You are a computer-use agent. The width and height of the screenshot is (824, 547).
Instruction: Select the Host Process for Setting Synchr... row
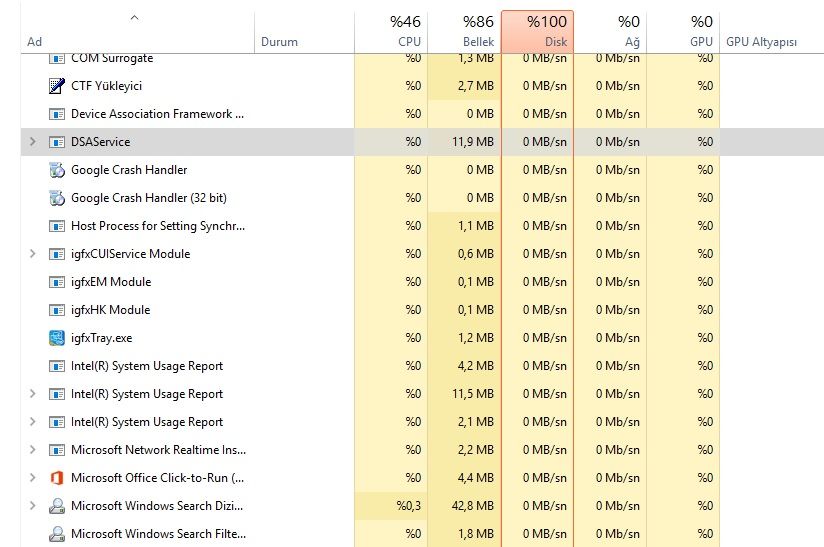click(x=157, y=226)
